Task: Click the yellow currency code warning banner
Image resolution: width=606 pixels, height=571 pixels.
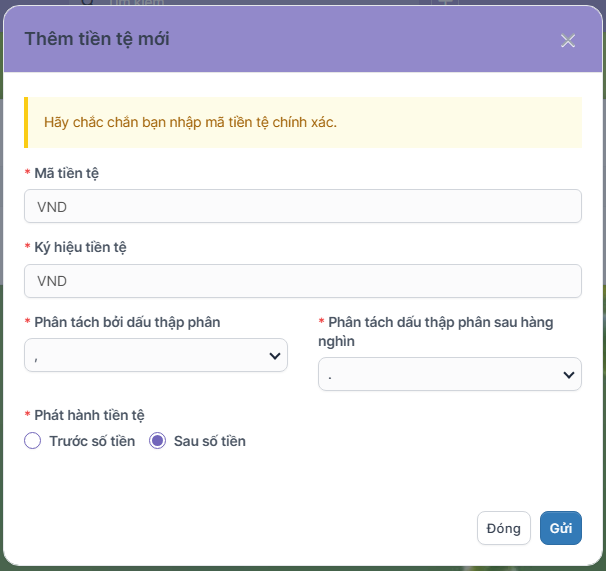Action: pyautogui.click(x=302, y=122)
